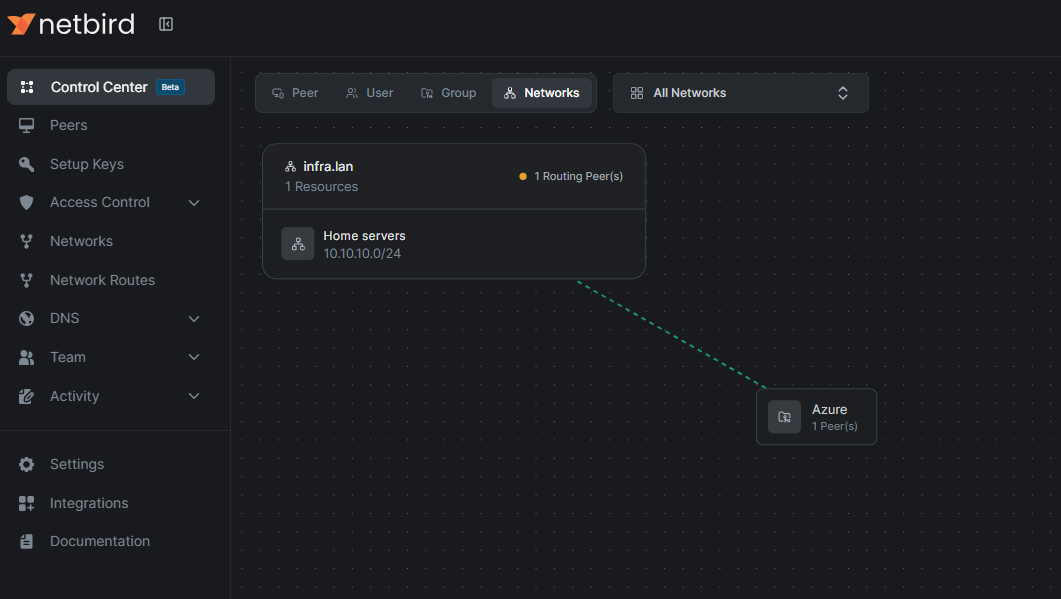The image size is (1061, 599).
Task: Click the DNS globe icon
Action: click(27, 318)
